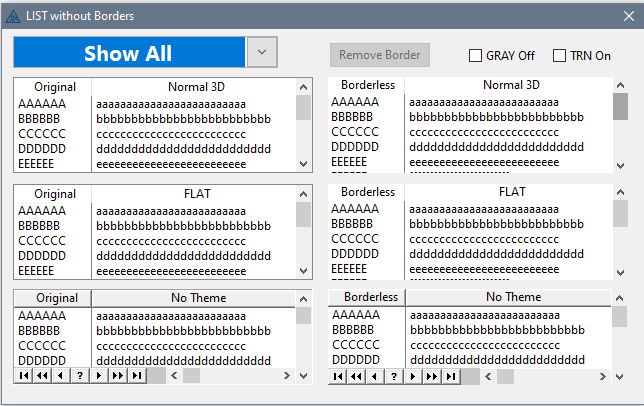This screenshot has height=406, width=644.
Task: Open the Show All dropdown arrow
Action: (x=261, y=53)
